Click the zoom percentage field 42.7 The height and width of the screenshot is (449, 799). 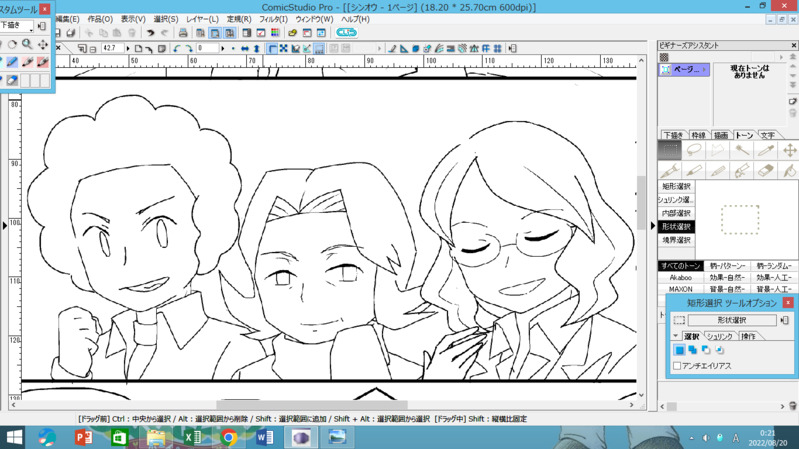coord(111,48)
